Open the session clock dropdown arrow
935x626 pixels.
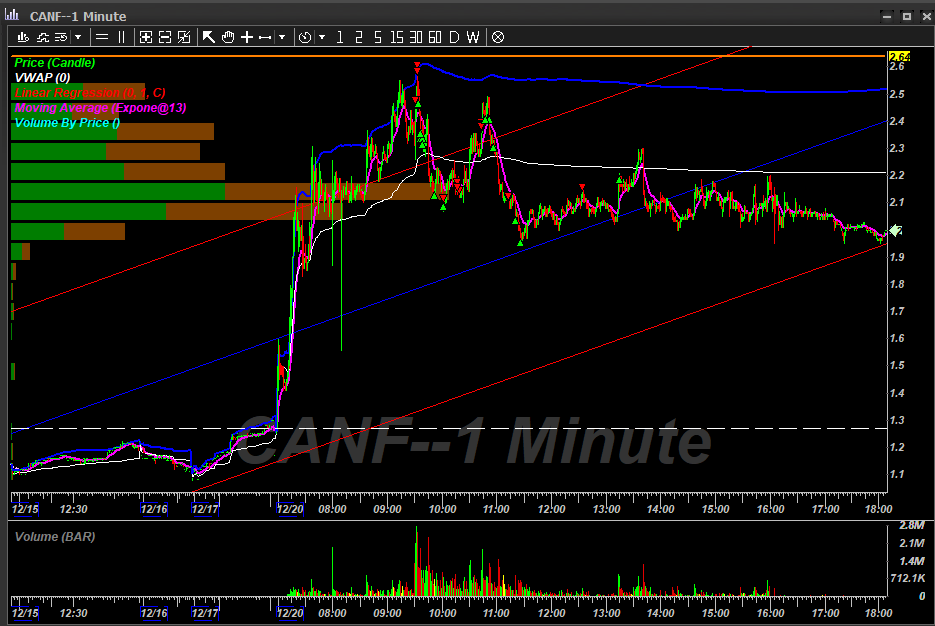[322, 37]
